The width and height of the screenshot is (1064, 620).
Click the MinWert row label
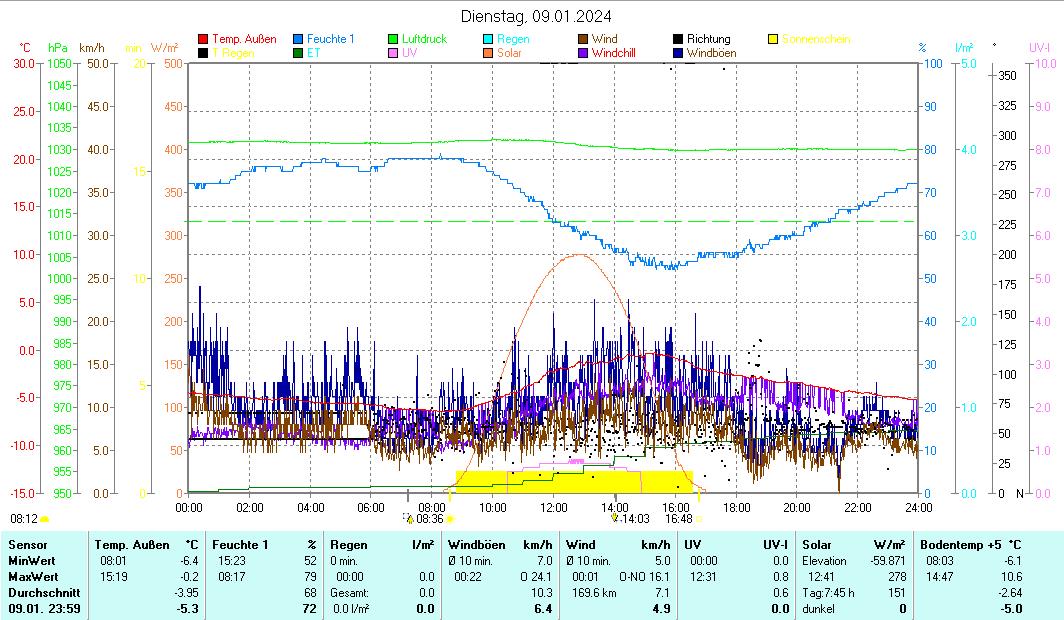[32, 561]
